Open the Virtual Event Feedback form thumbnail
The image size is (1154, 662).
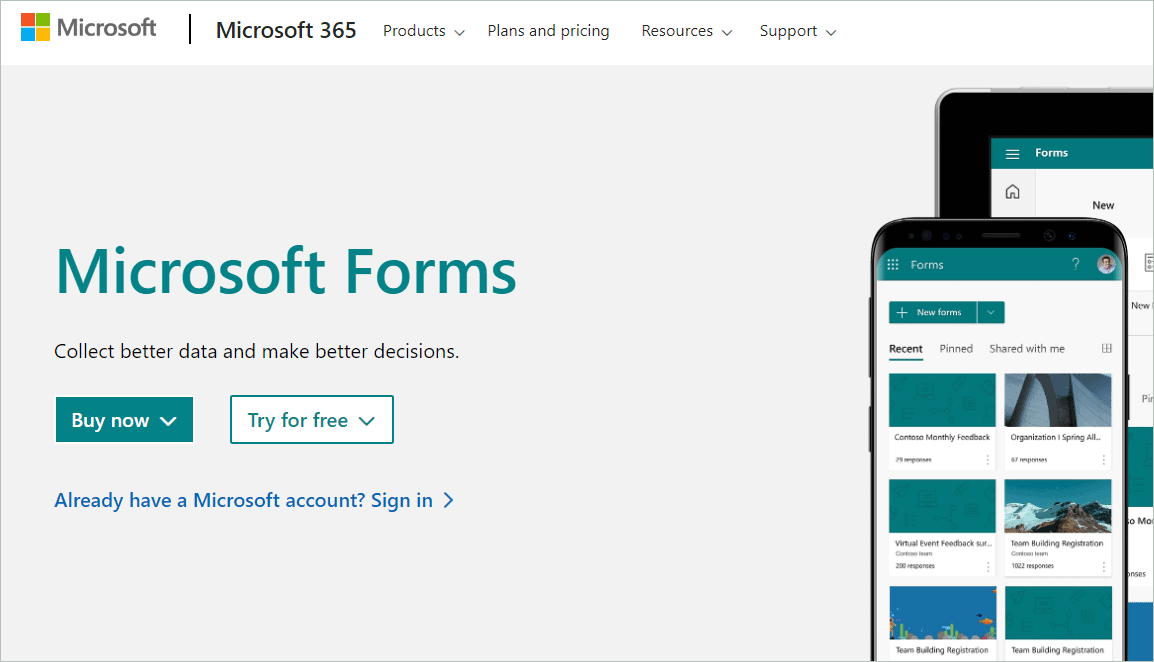click(942, 505)
